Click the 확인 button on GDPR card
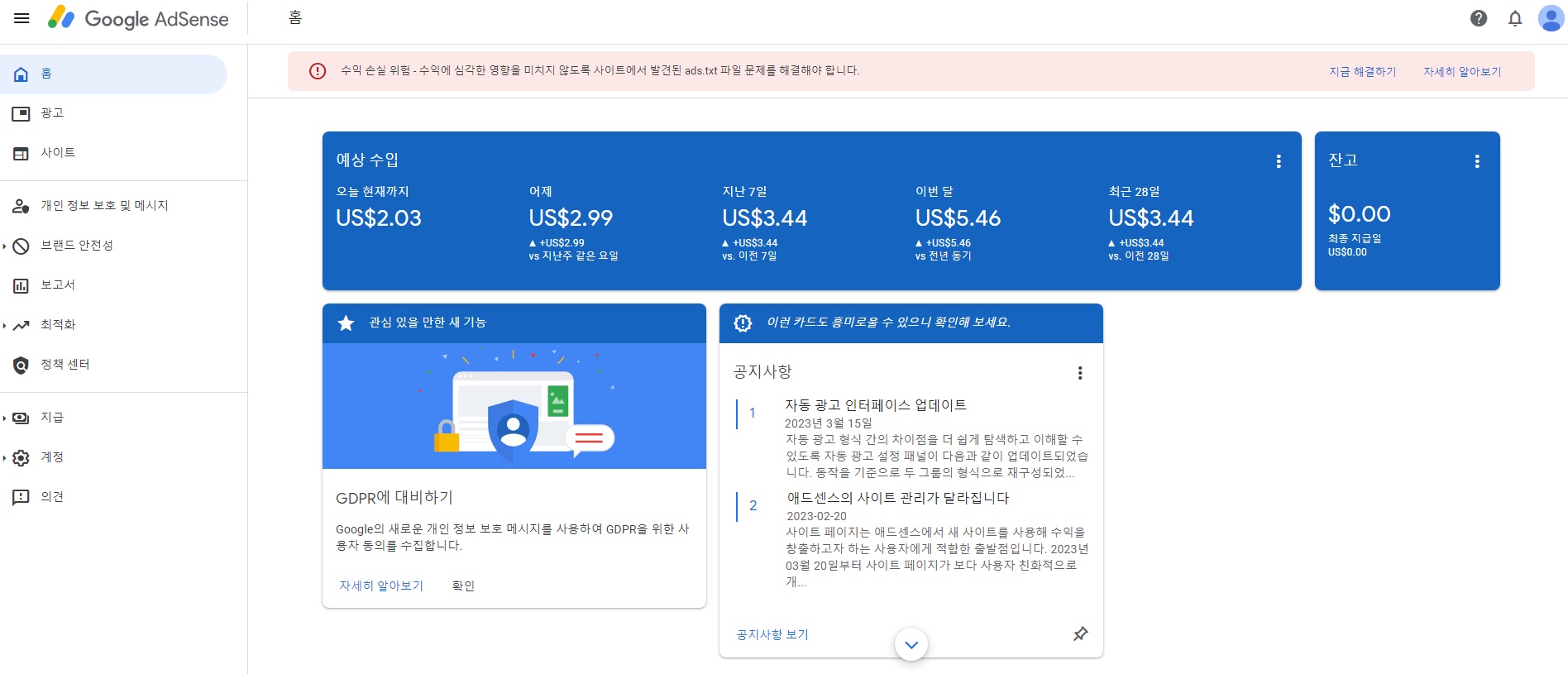The width and height of the screenshot is (1568, 674). [463, 586]
